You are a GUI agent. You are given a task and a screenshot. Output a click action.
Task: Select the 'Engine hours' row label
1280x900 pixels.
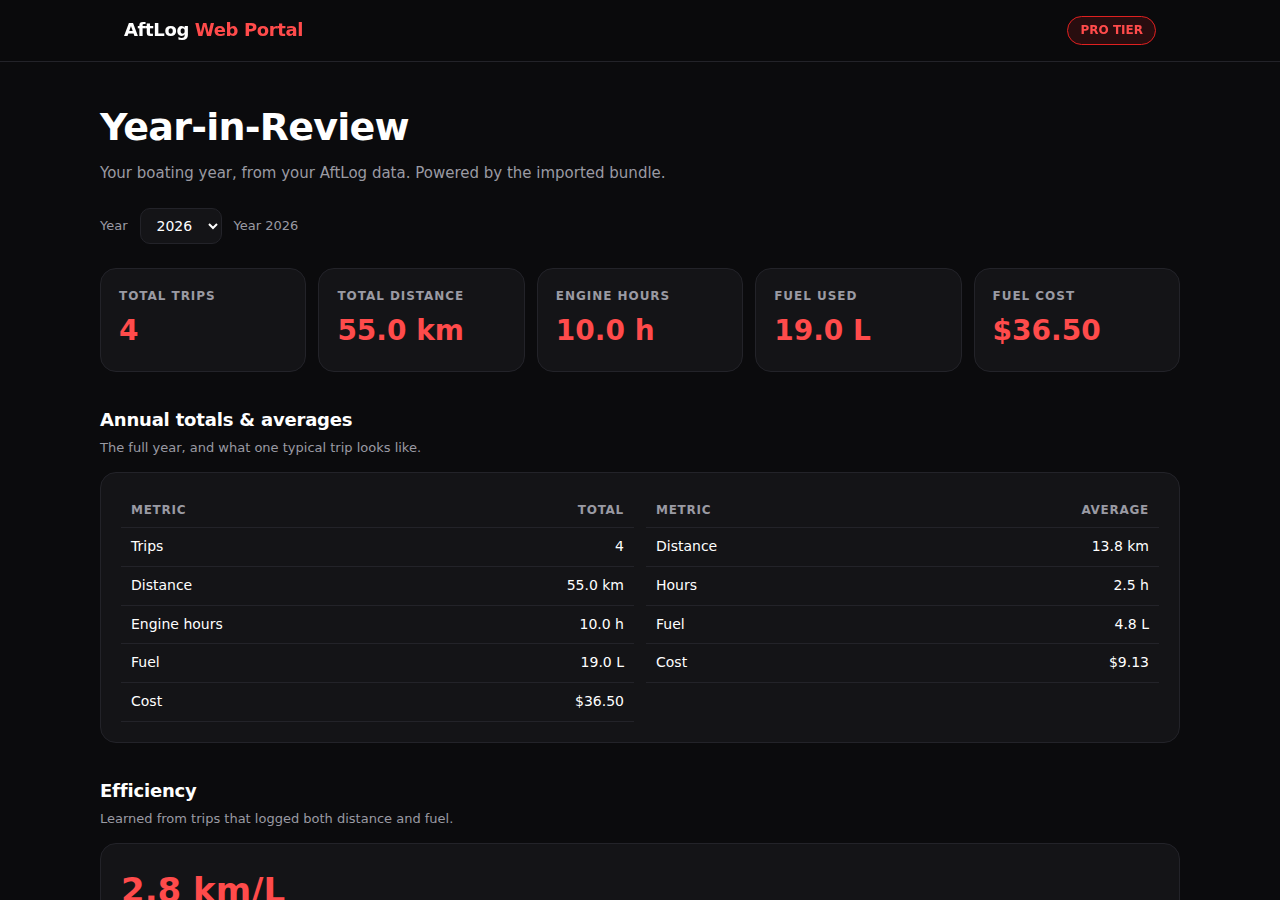(177, 624)
